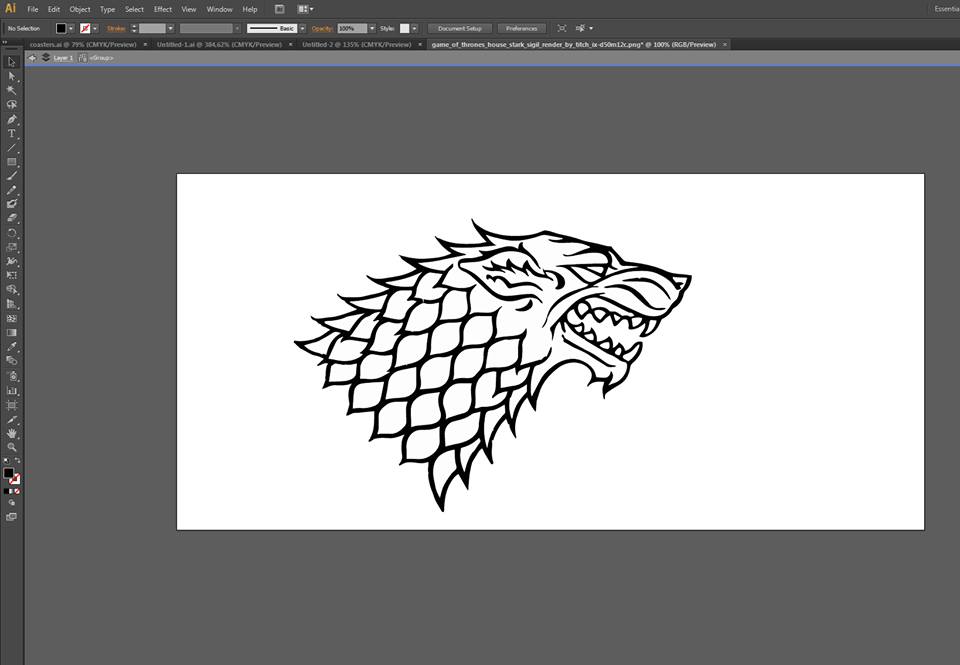Screen dimensions: 960x665
Task: Open the Window menu
Action: pyautogui.click(x=219, y=9)
